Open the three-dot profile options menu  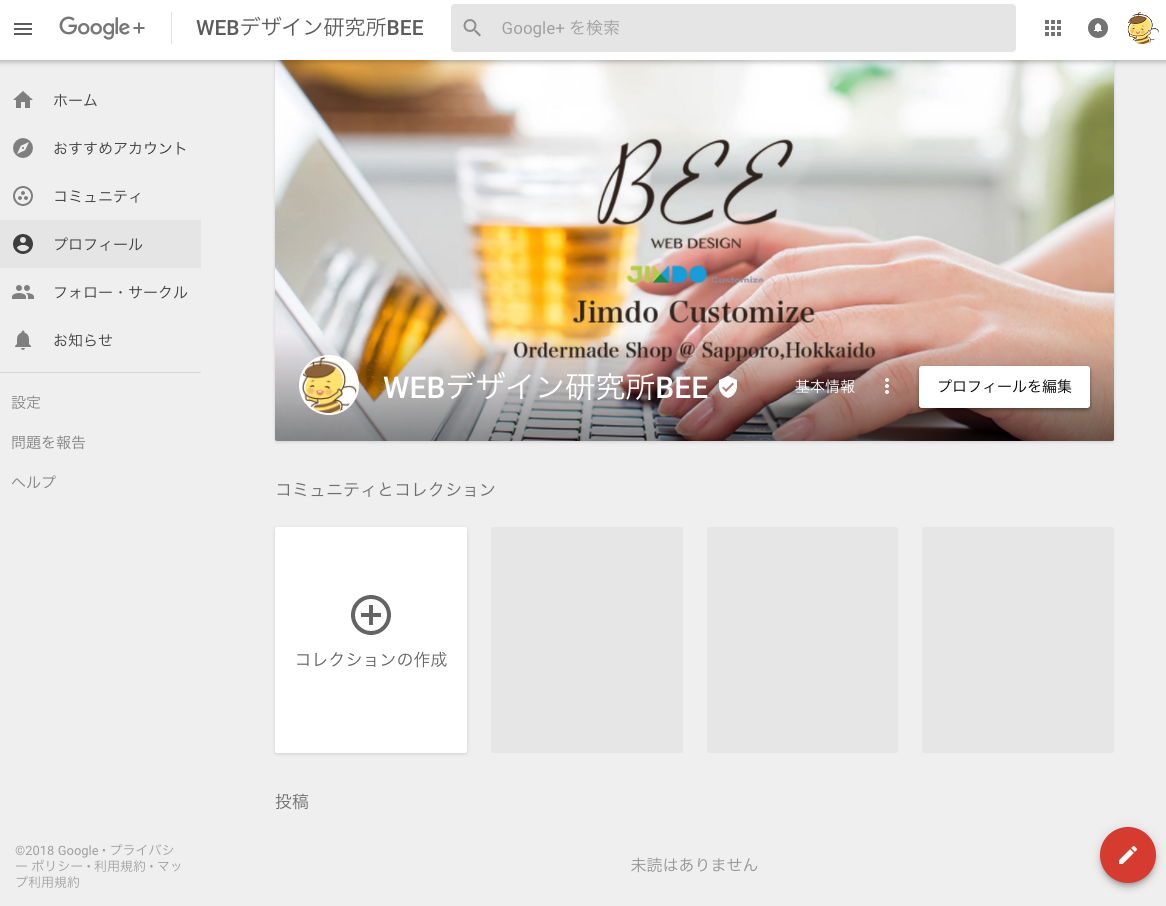(x=886, y=386)
